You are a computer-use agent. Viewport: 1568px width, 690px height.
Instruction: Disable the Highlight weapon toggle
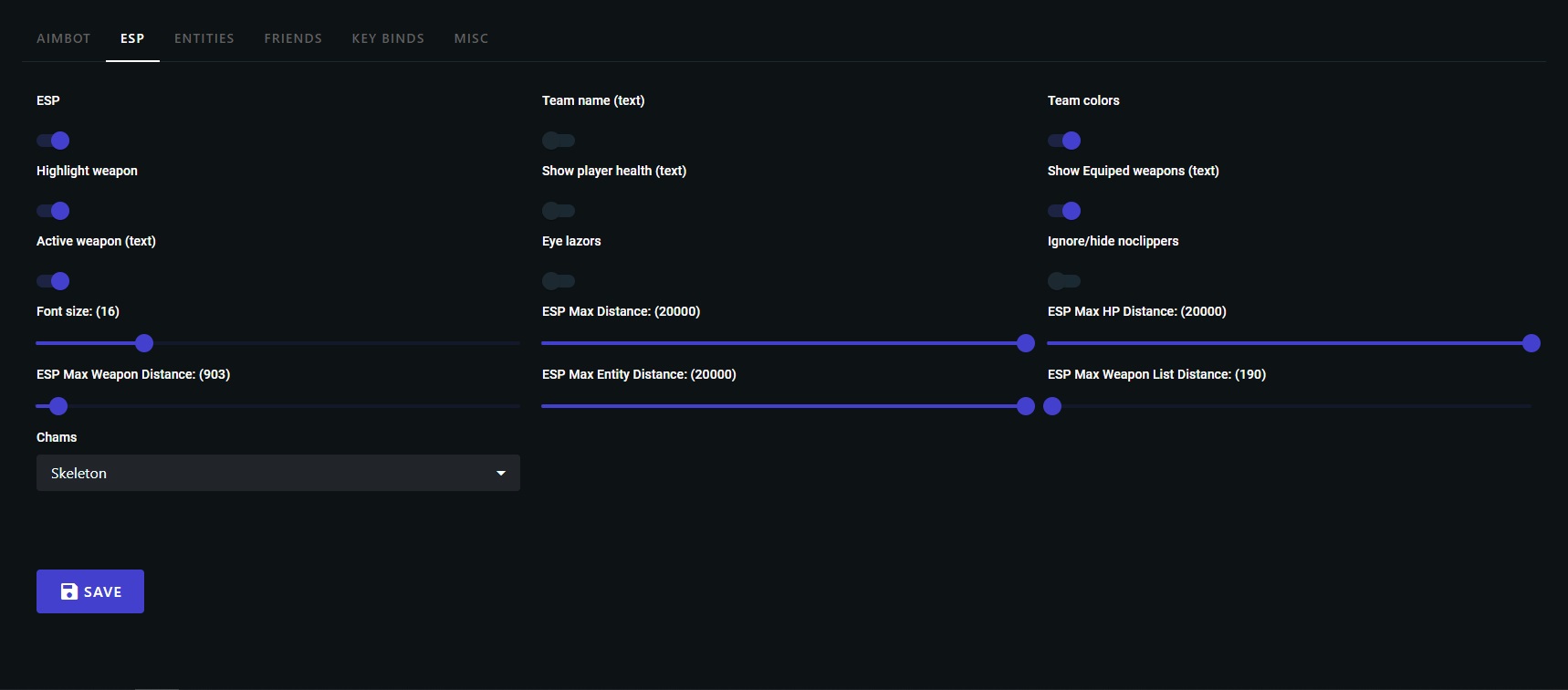(53, 211)
